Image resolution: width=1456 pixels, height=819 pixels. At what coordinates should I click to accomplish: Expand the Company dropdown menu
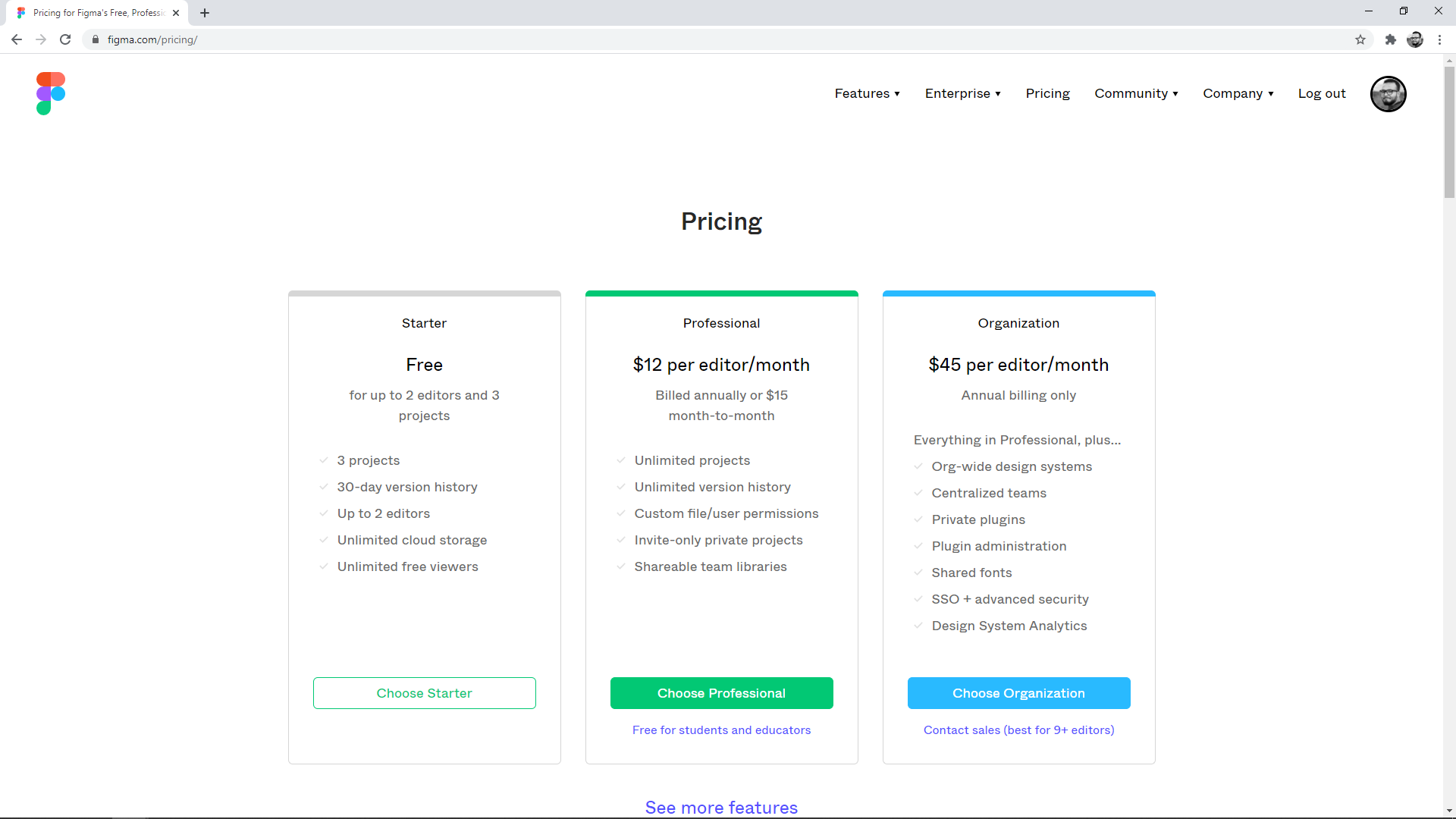(1238, 93)
